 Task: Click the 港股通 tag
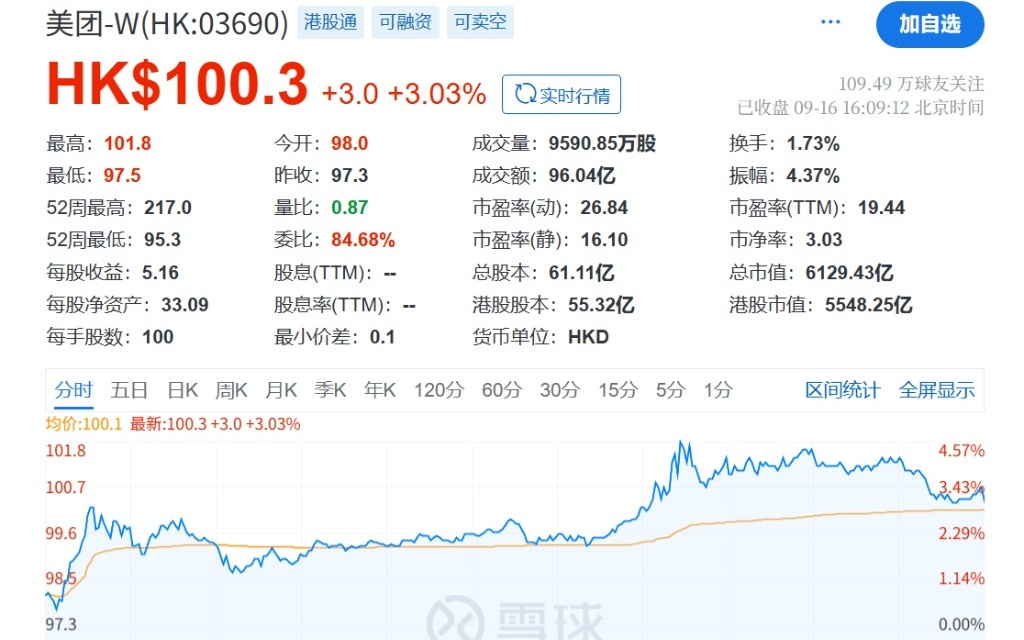pos(330,22)
